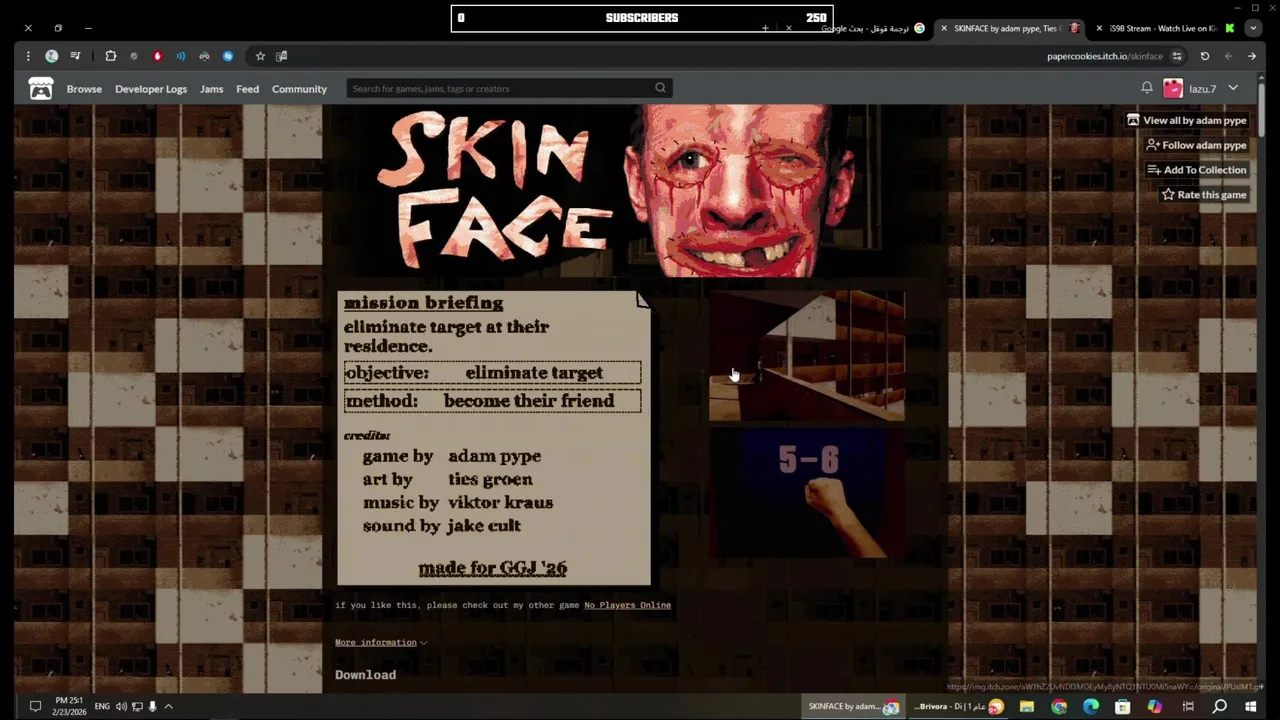
Task: Click the address bar URL
Action: pos(1105,56)
